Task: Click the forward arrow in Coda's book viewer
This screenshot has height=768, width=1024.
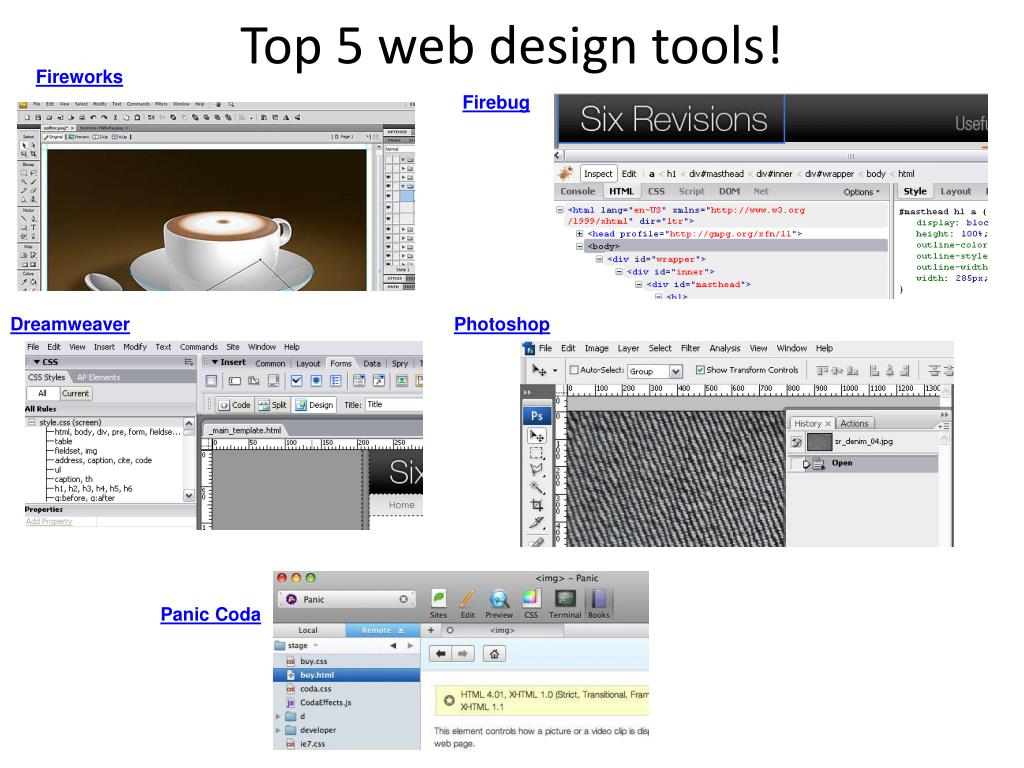Action: 462,654
